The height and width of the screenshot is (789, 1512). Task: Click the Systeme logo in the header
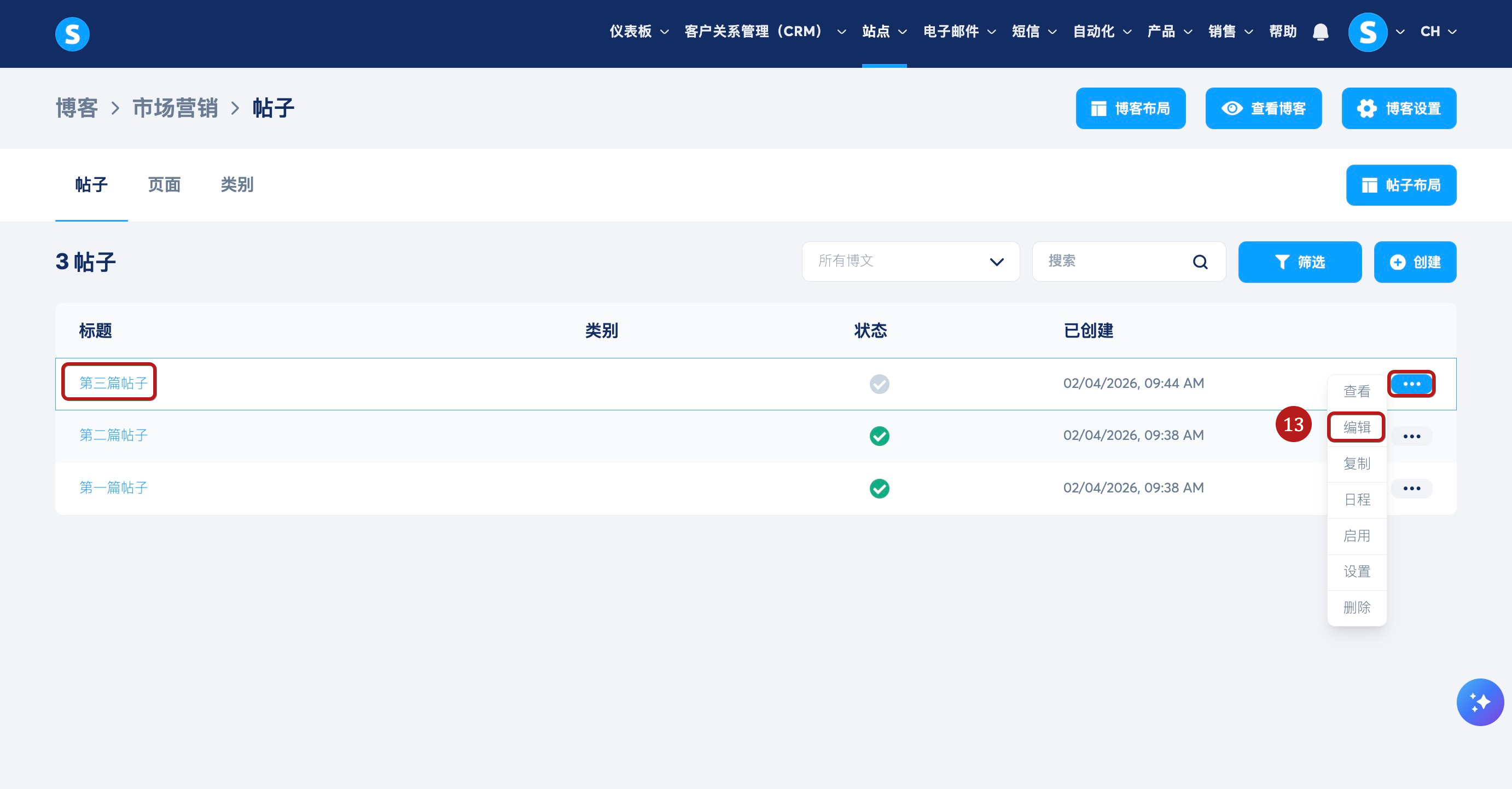72,34
